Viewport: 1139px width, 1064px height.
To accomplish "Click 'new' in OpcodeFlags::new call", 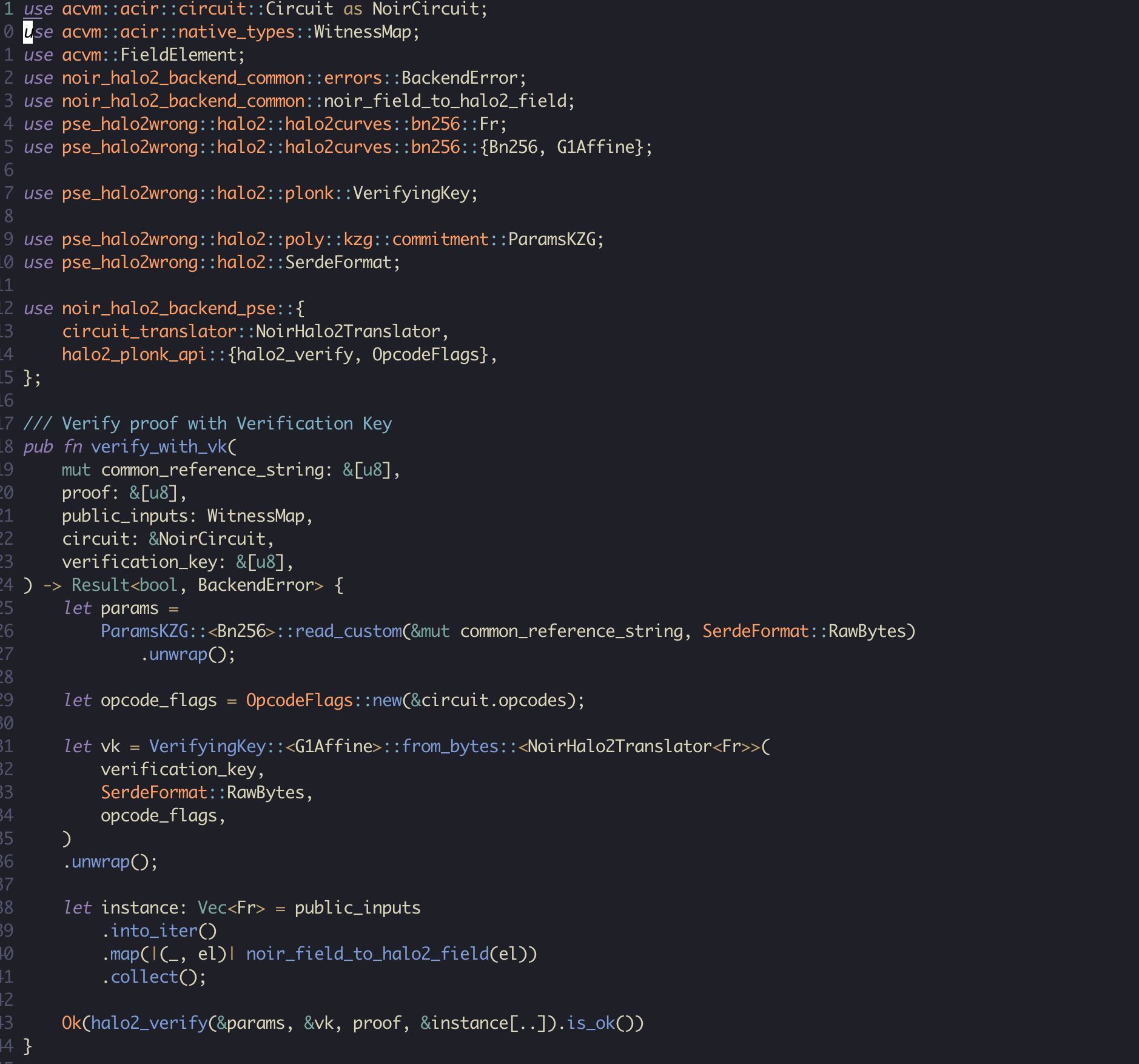I will point(387,700).
